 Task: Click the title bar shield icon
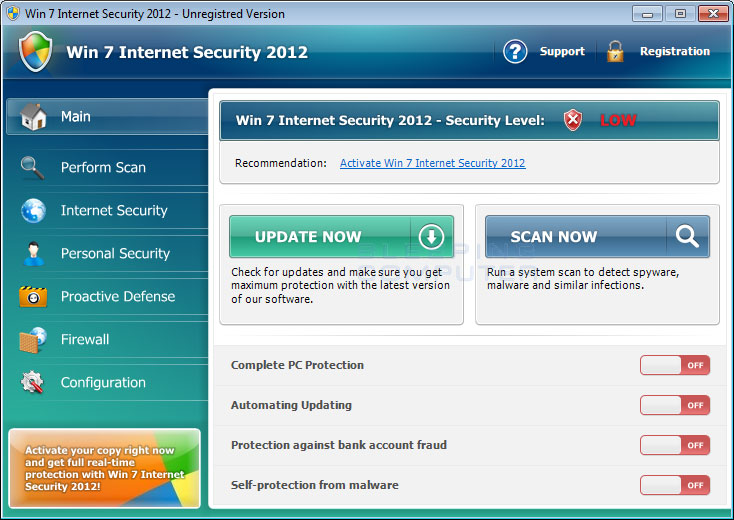(13, 13)
